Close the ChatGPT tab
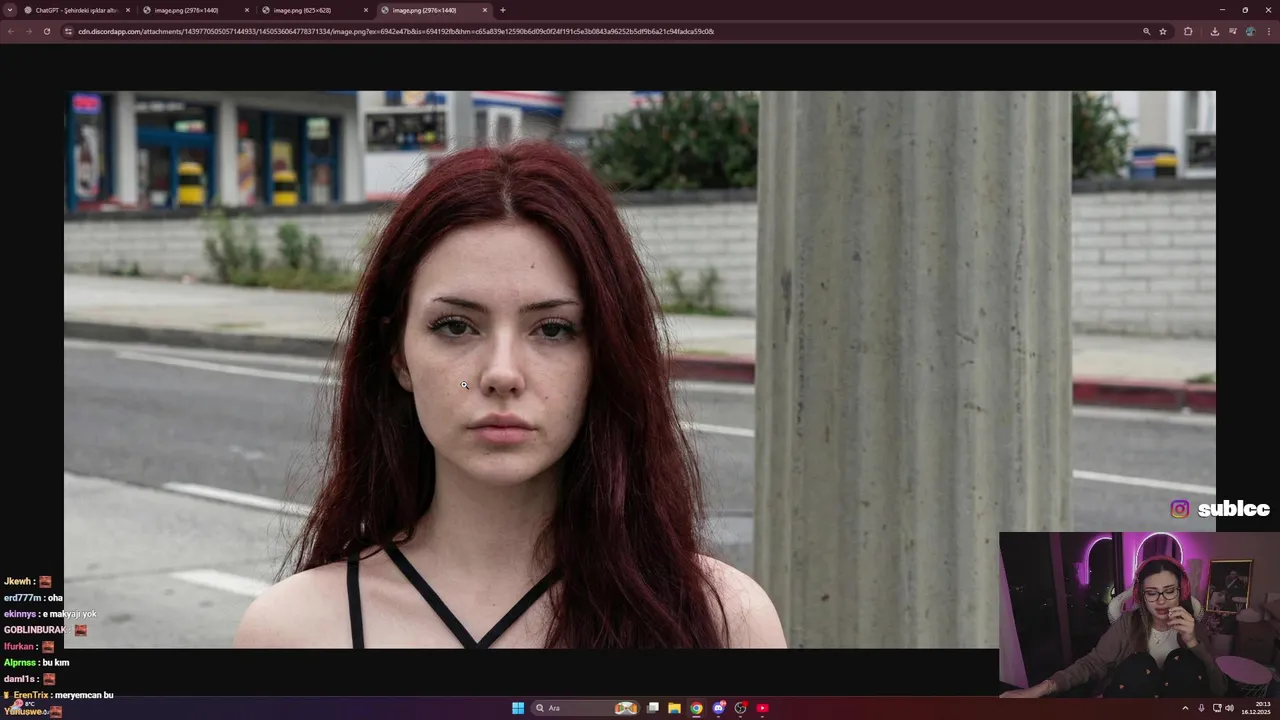The height and width of the screenshot is (720, 1280). coord(127,10)
